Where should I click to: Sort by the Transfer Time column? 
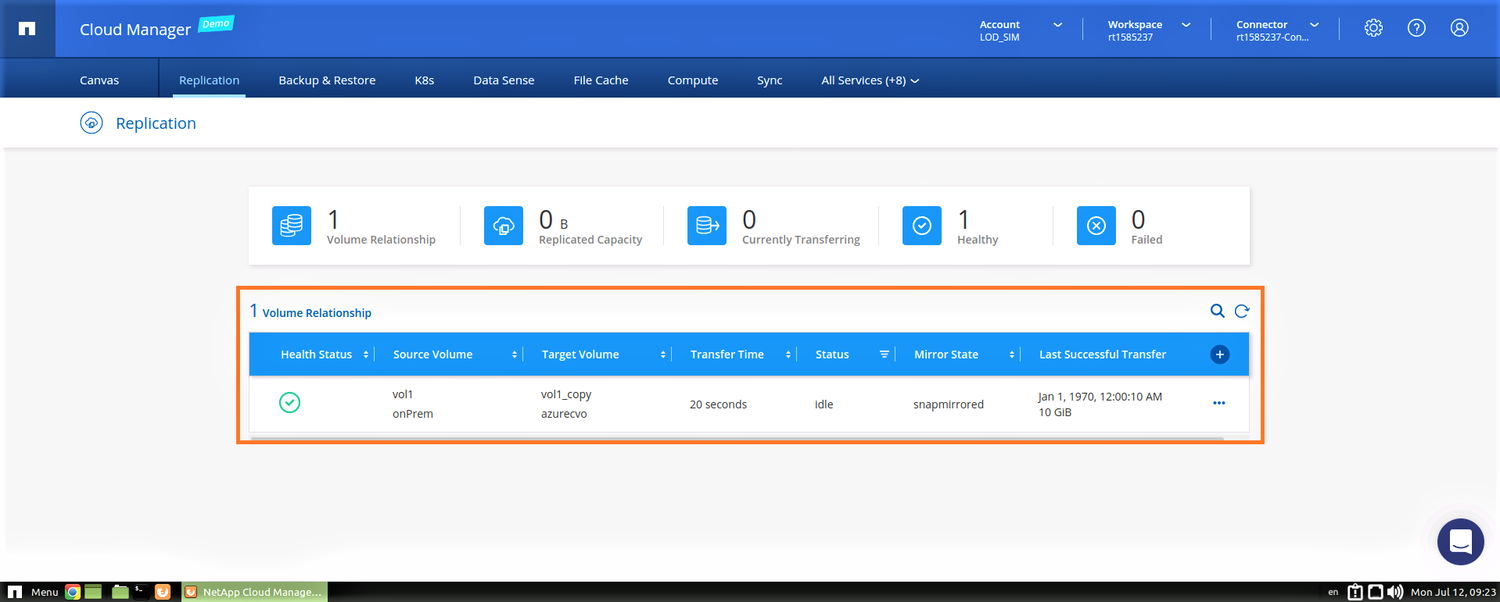tap(788, 354)
